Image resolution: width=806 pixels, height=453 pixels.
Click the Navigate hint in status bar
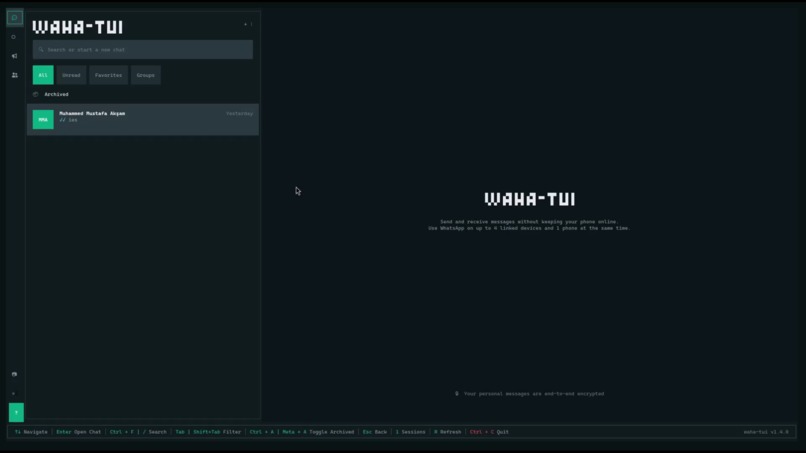click(31, 432)
